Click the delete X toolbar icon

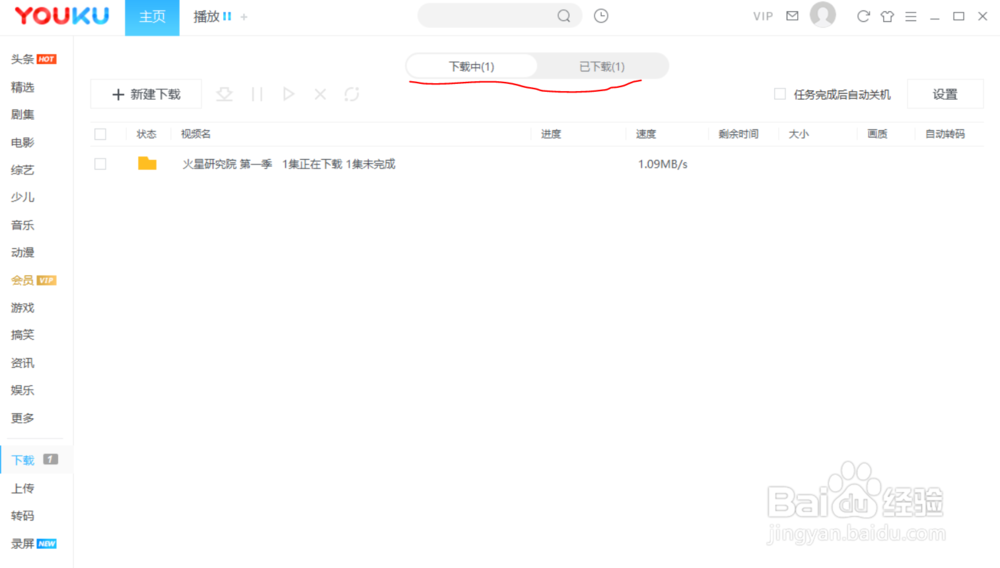[x=320, y=94]
